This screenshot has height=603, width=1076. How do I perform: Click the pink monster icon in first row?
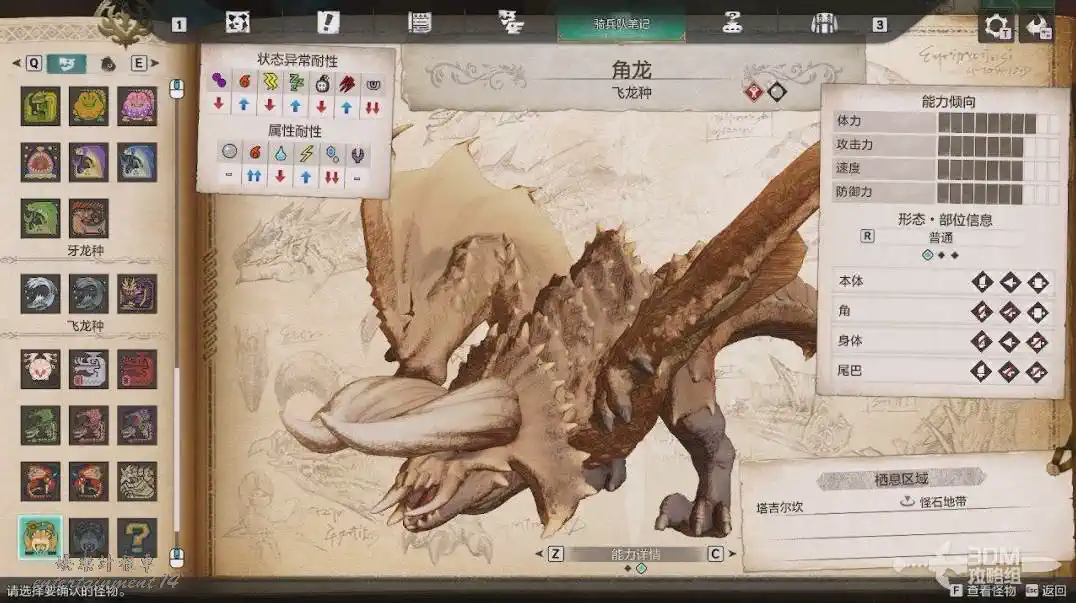point(137,106)
